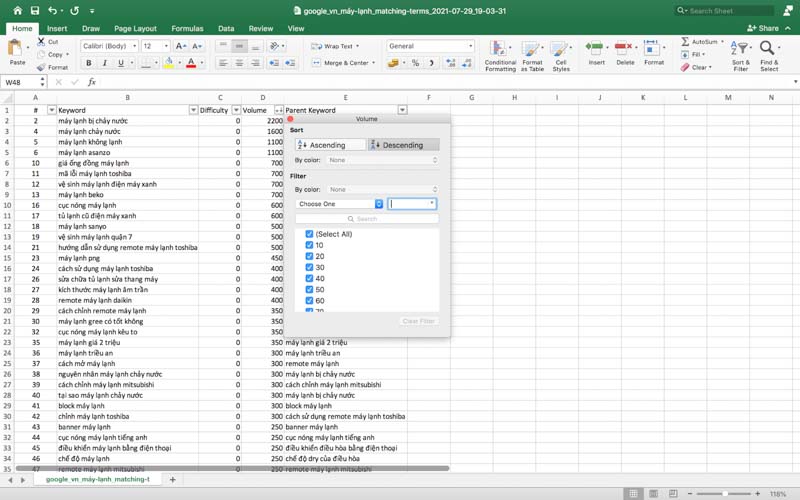The width and height of the screenshot is (800, 500).
Task: Open Conditional Formatting tool
Action: click(500, 55)
